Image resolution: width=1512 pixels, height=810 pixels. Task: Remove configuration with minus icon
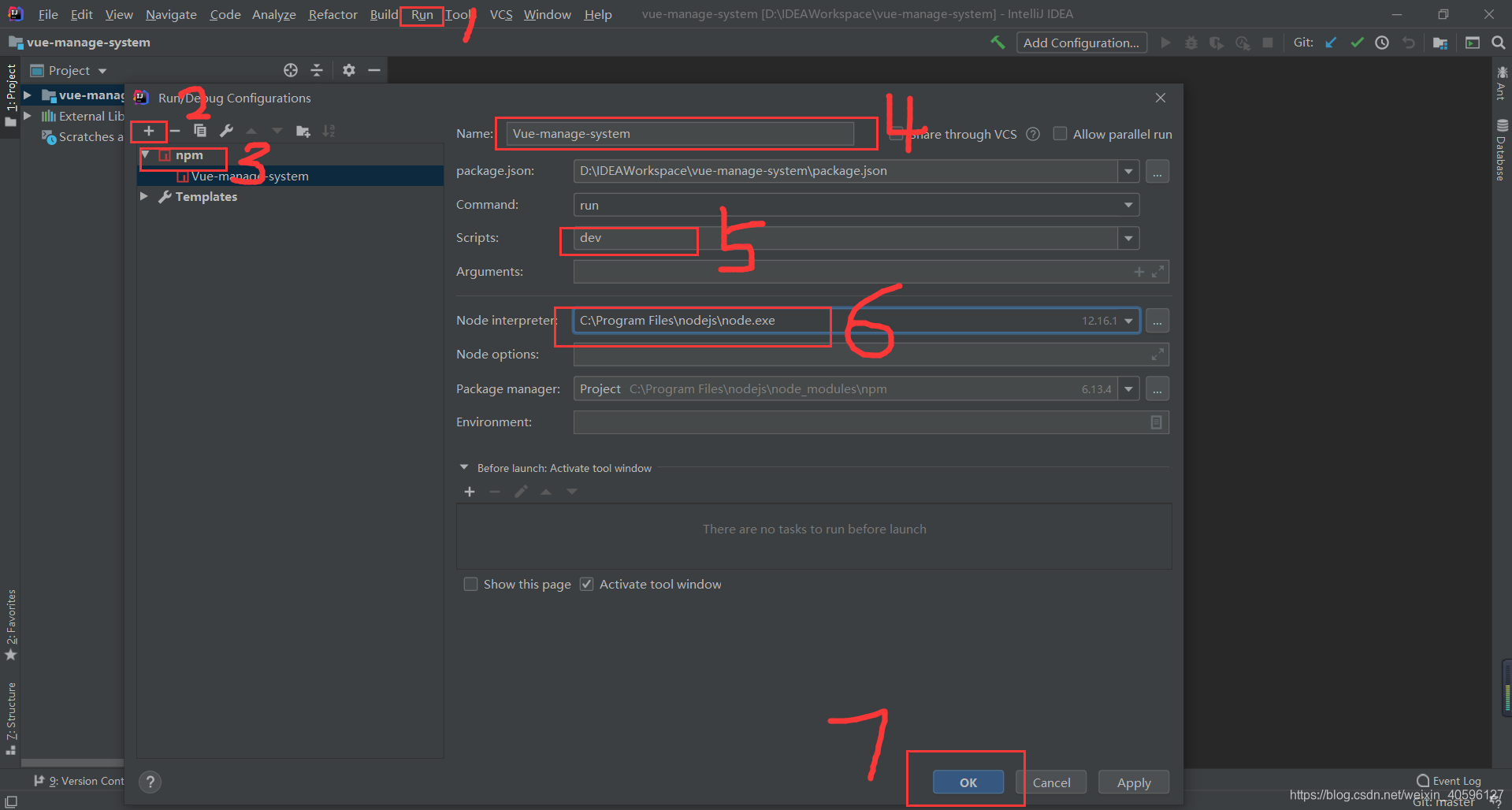(x=175, y=131)
